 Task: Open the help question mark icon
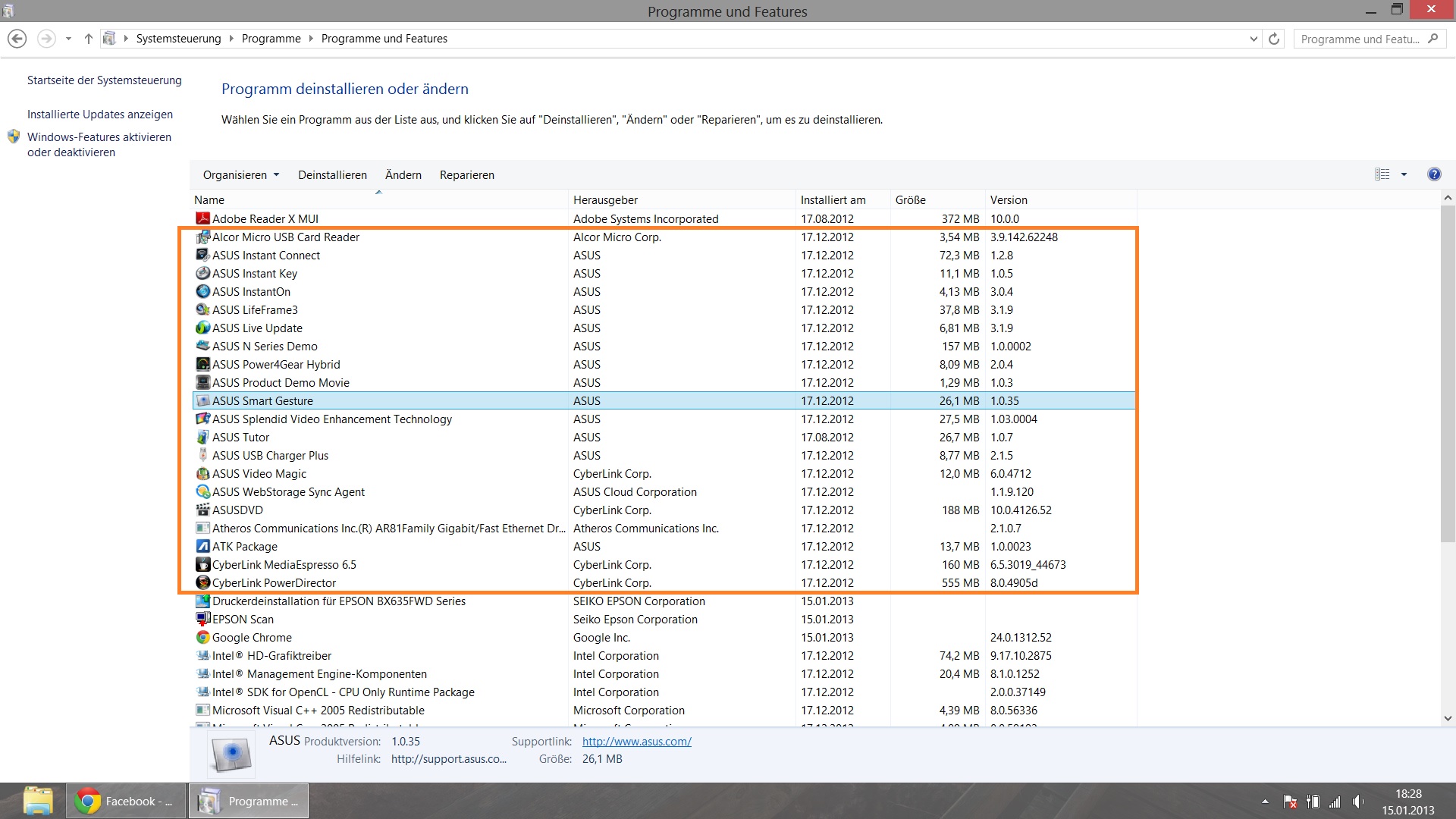(x=1434, y=174)
